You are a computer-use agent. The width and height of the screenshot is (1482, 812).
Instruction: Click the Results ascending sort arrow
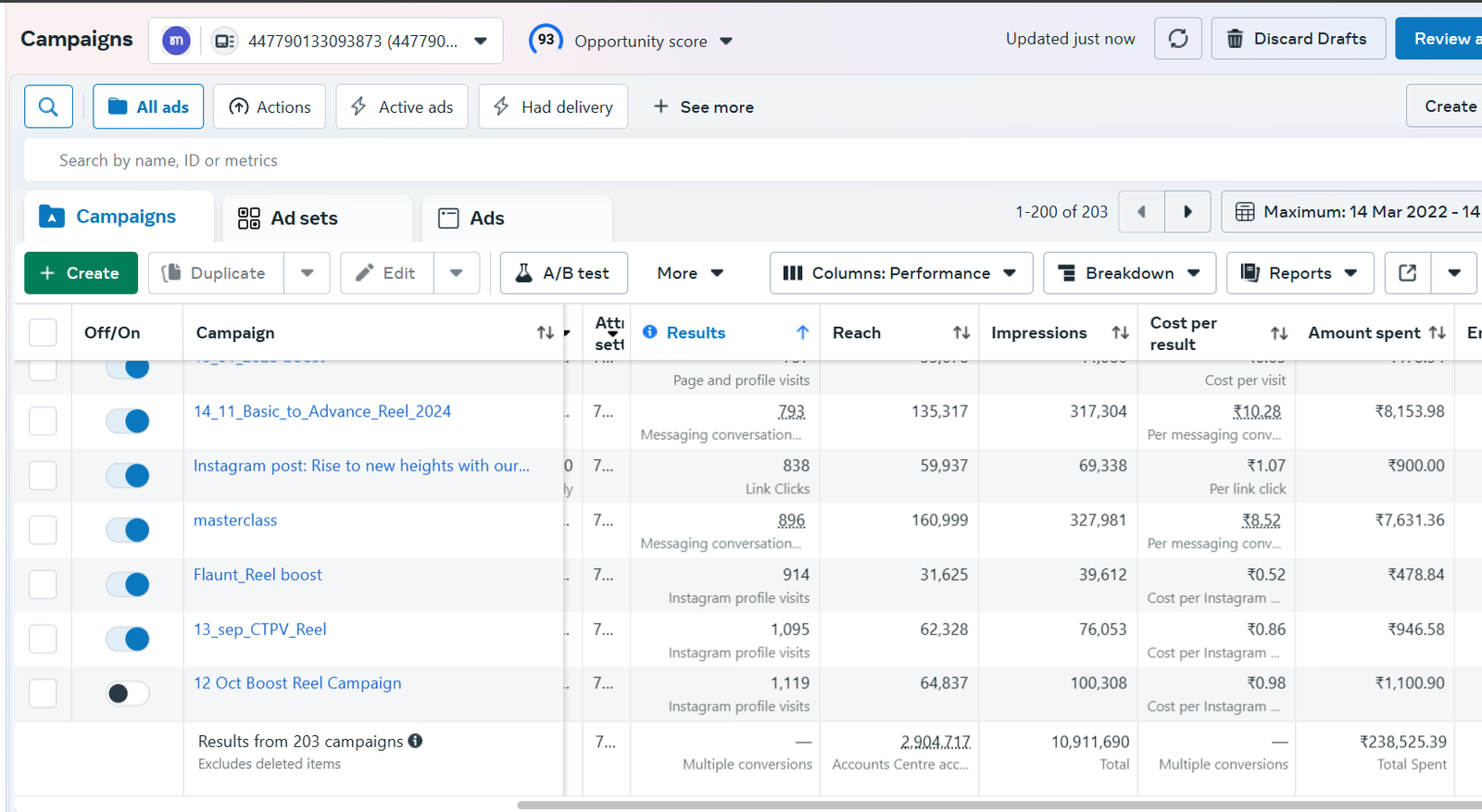point(802,332)
